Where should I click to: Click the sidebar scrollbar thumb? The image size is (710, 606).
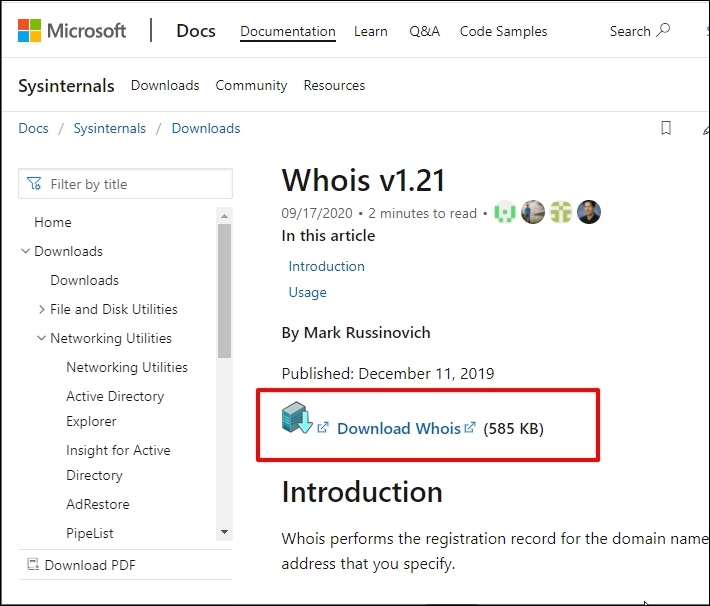[x=224, y=291]
